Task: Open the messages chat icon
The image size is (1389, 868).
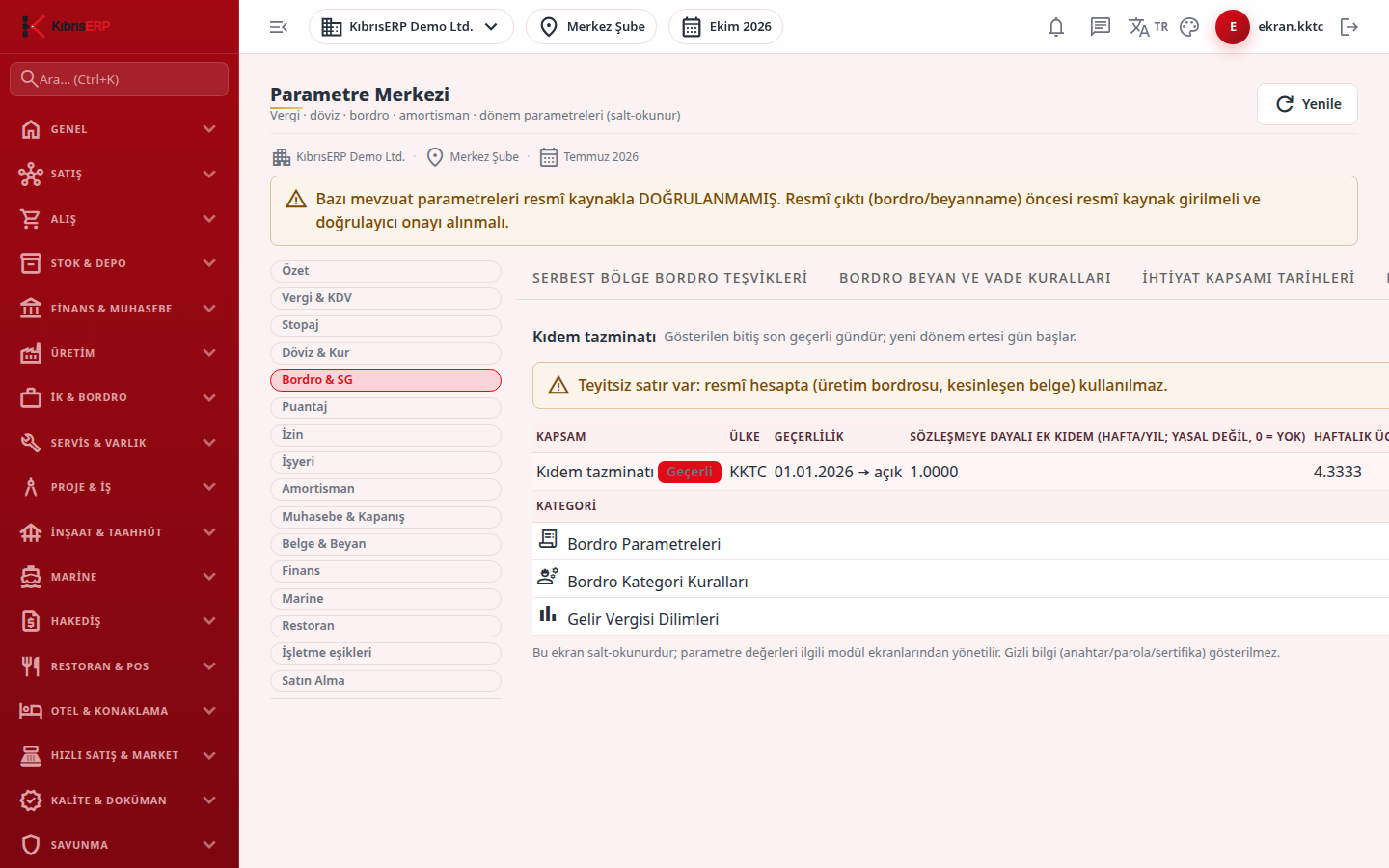Action: click(1101, 27)
